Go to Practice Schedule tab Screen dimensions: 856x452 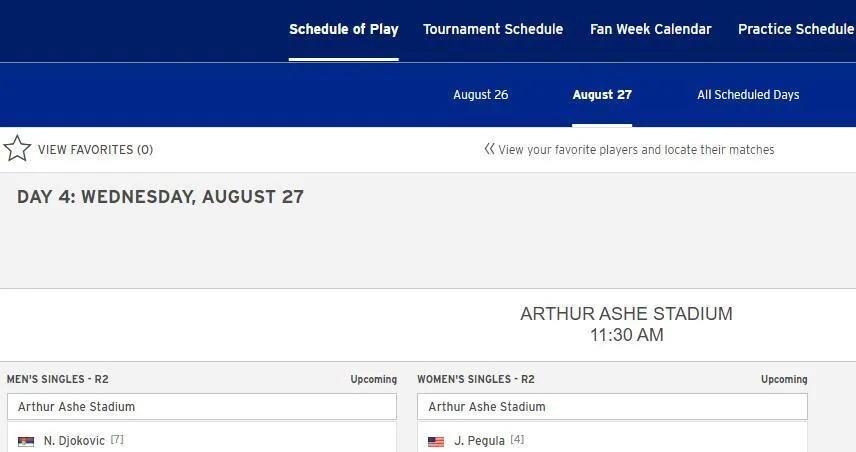(x=795, y=29)
